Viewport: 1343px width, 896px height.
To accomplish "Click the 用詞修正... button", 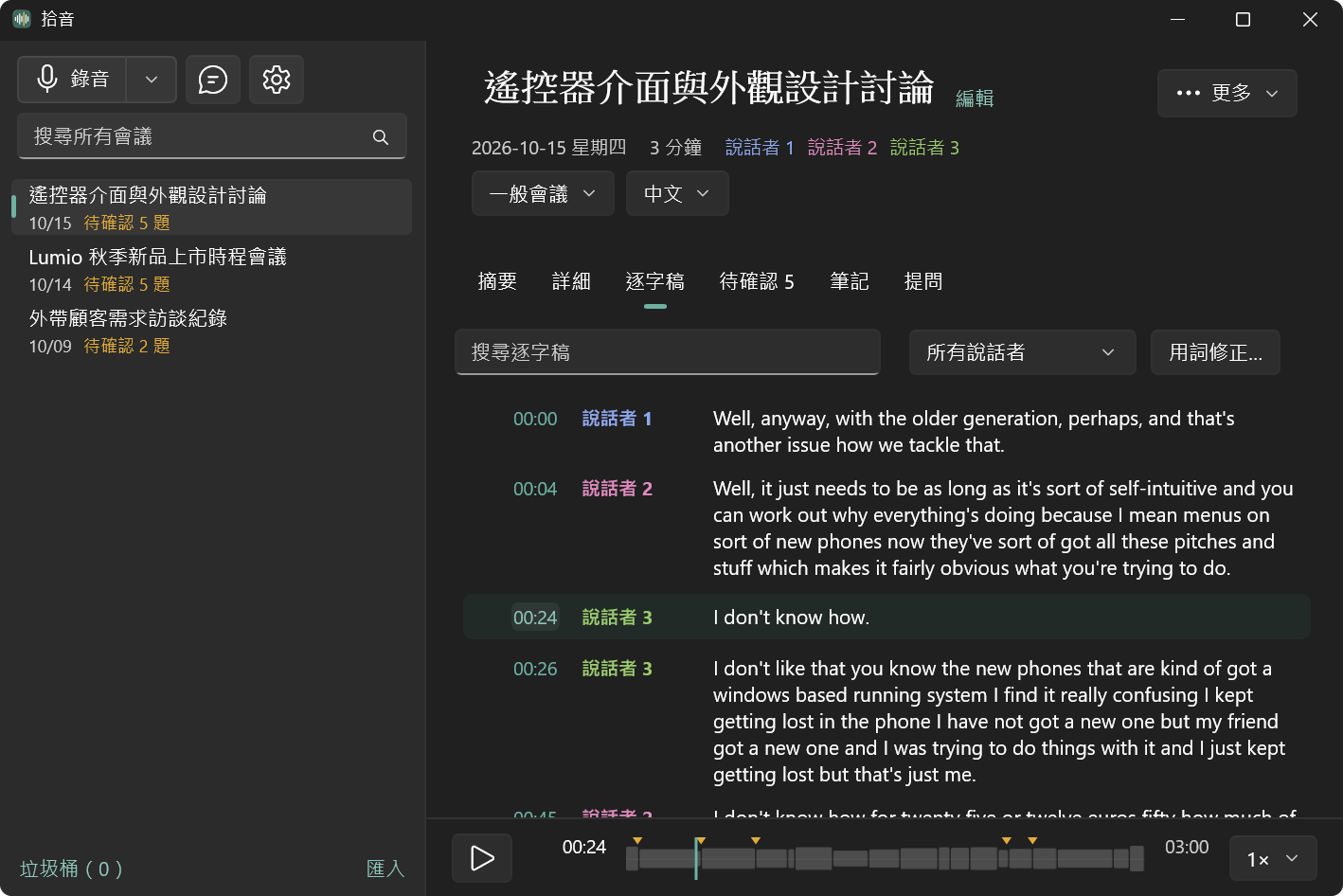I will point(1215,352).
